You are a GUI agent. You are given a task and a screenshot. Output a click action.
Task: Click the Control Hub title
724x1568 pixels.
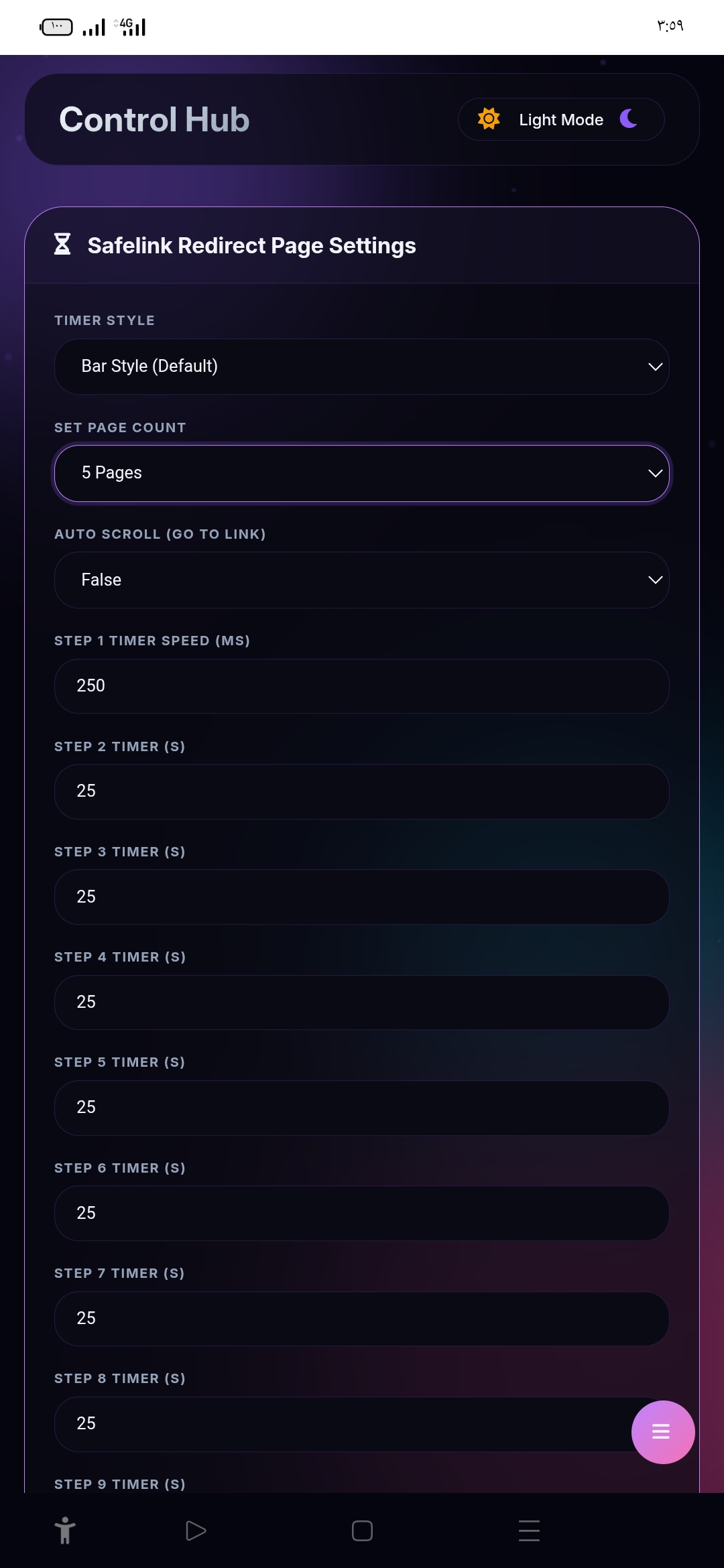click(x=154, y=120)
